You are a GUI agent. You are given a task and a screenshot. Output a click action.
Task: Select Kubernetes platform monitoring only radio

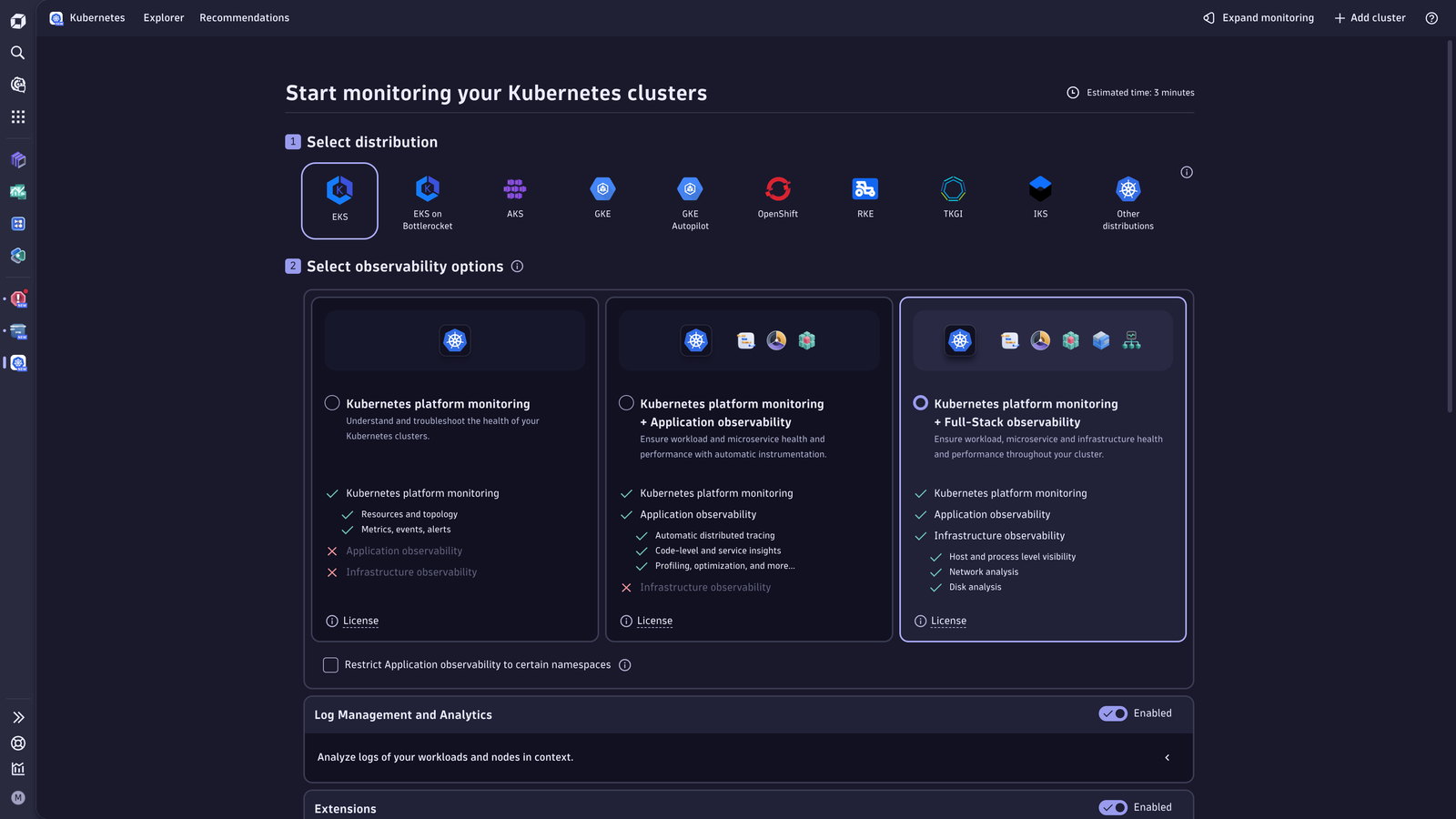coord(332,403)
